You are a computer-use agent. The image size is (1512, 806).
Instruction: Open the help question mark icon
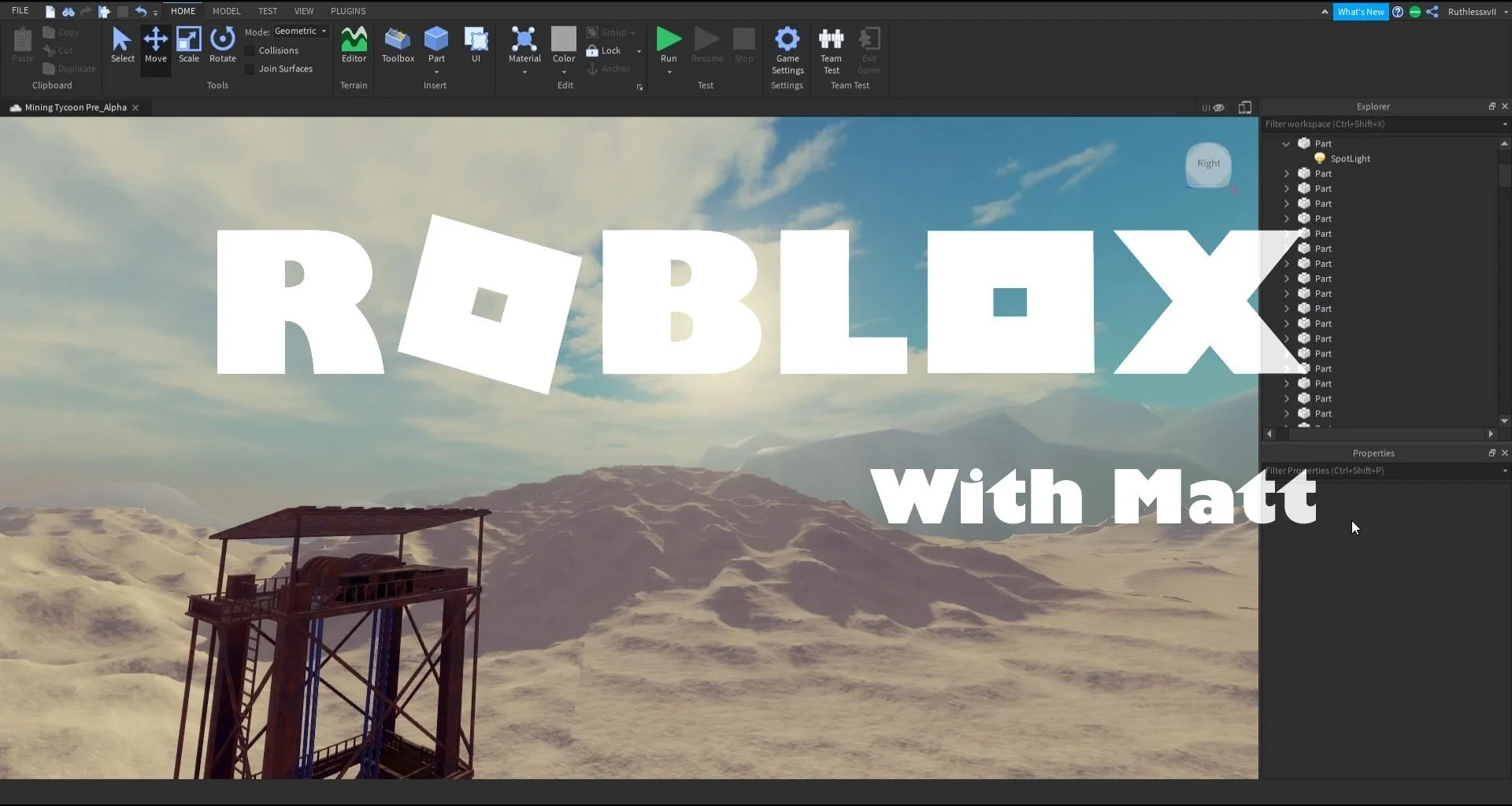(1398, 12)
